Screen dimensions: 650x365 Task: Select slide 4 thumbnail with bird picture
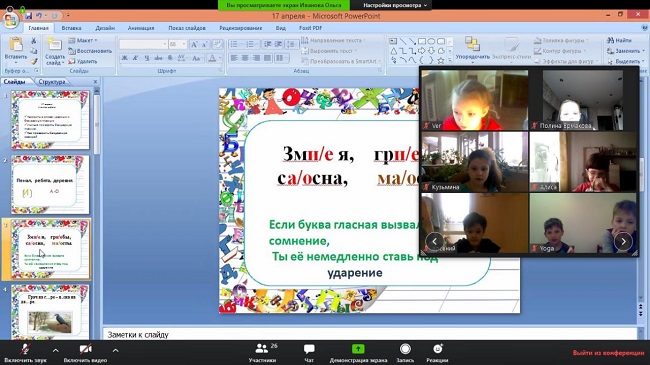click(50, 312)
